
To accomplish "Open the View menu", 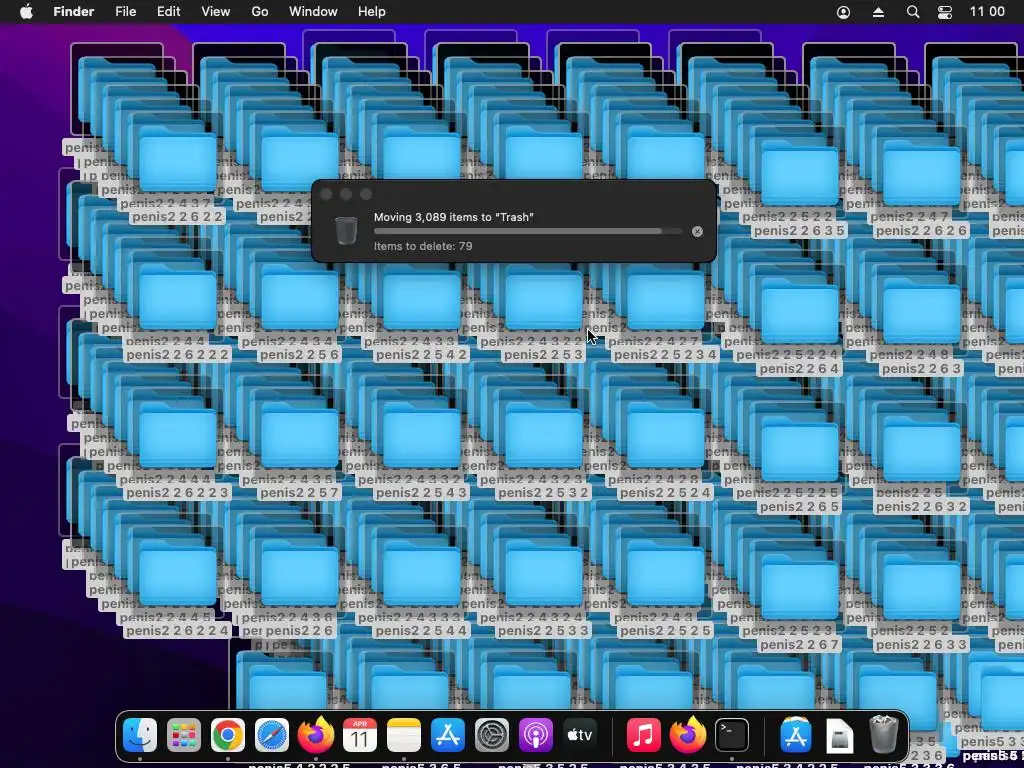I will point(216,12).
